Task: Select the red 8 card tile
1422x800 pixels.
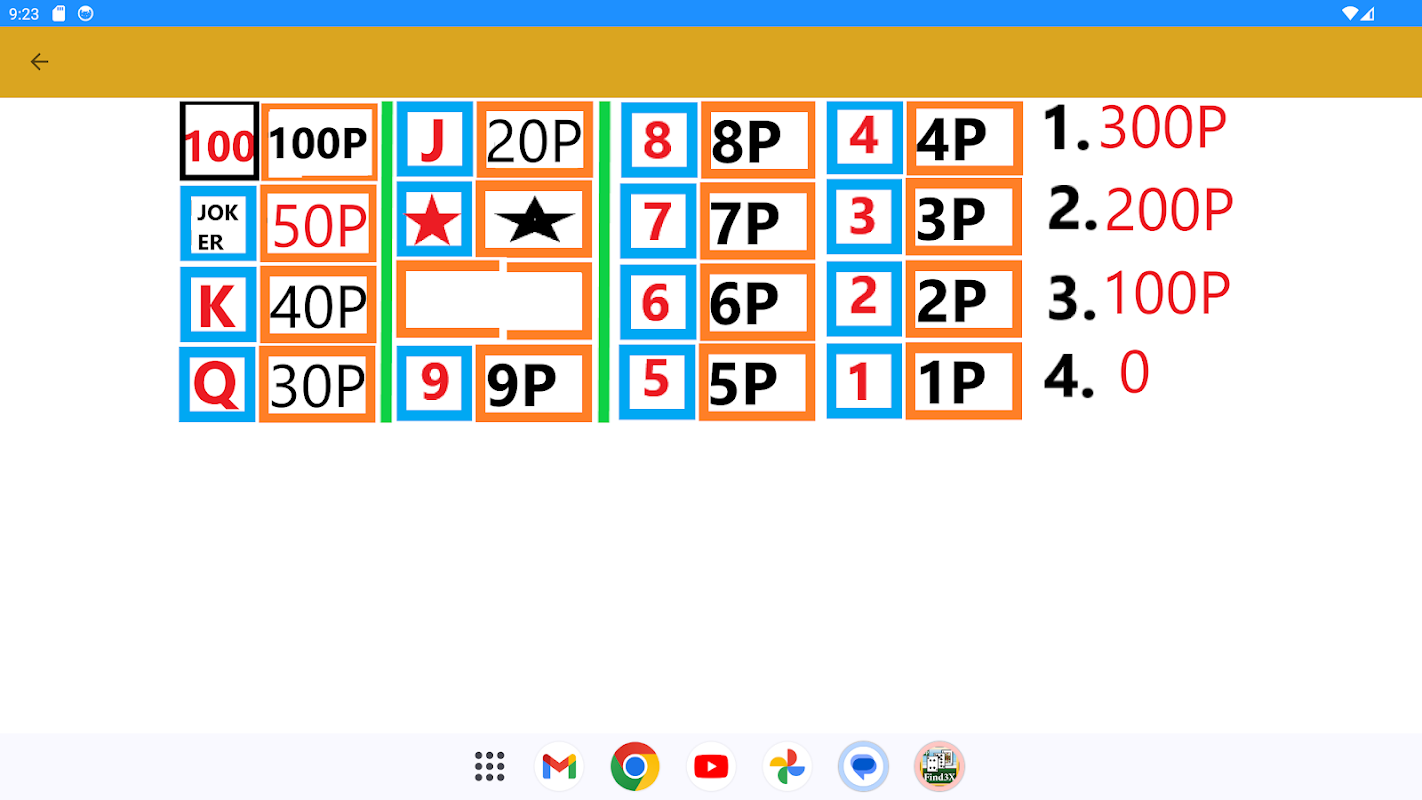Action: (x=659, y=140)
